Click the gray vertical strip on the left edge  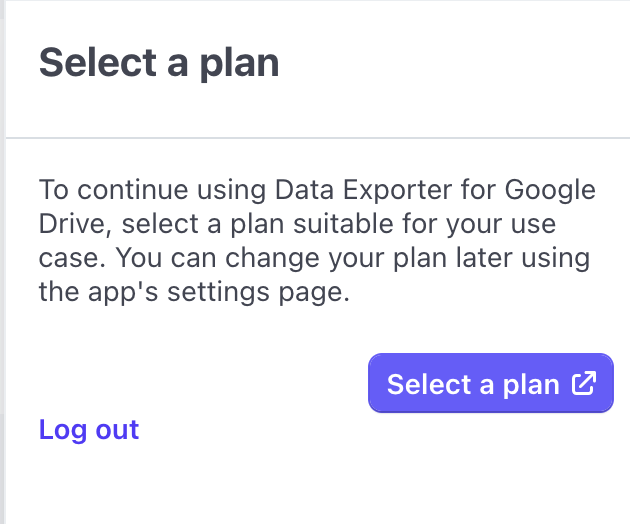click(2, 262)
